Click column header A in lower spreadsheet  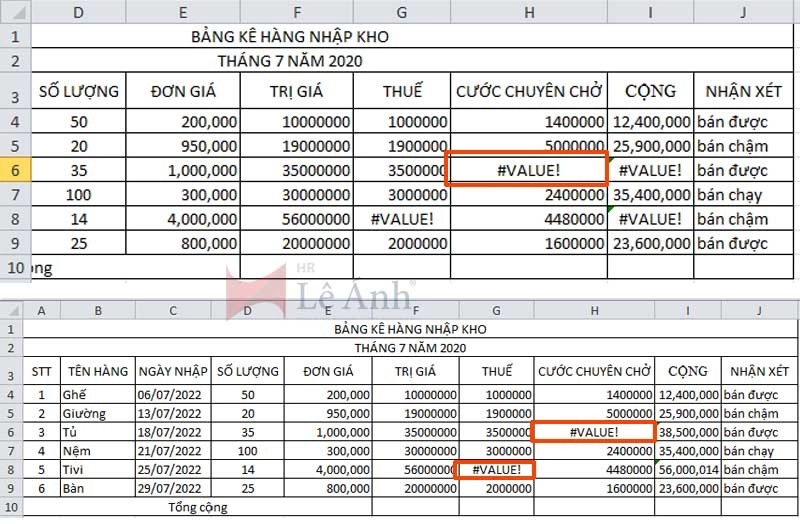41,311
